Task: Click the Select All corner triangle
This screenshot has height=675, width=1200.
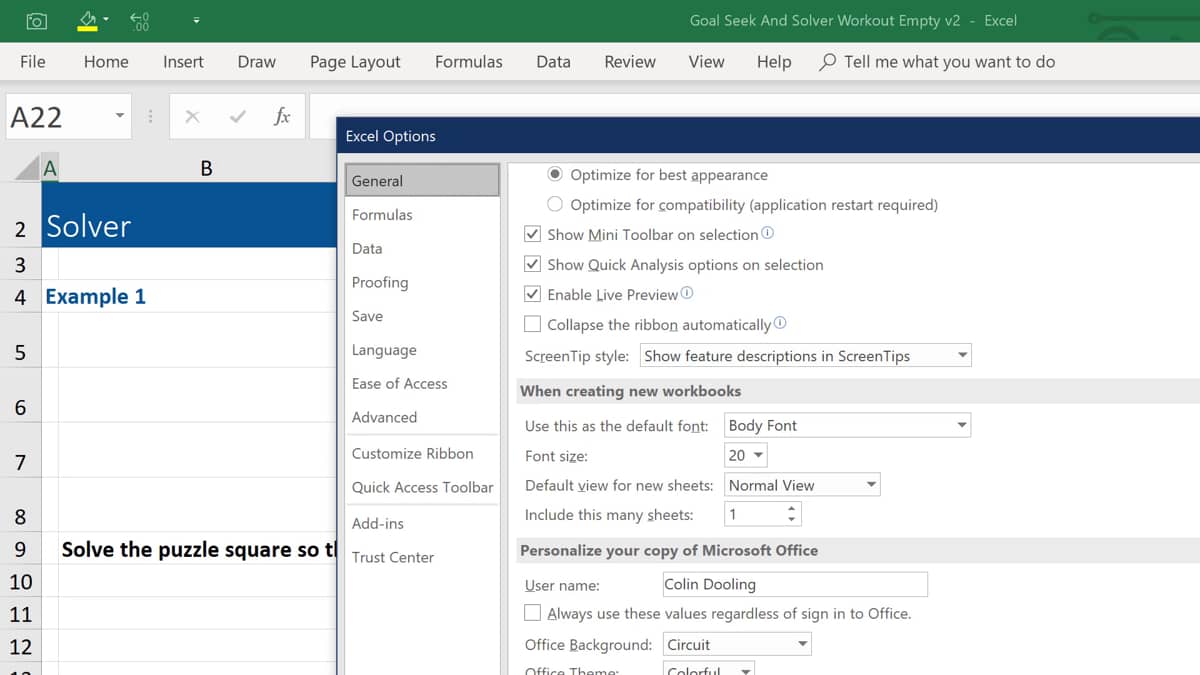Action: coord(28,169)
